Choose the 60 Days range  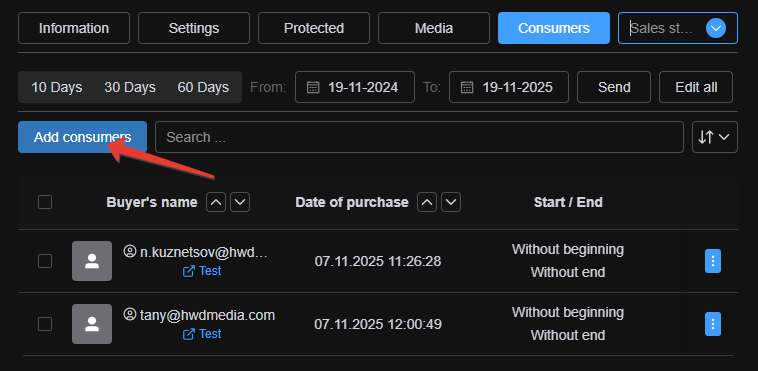[x=203, y=87]
